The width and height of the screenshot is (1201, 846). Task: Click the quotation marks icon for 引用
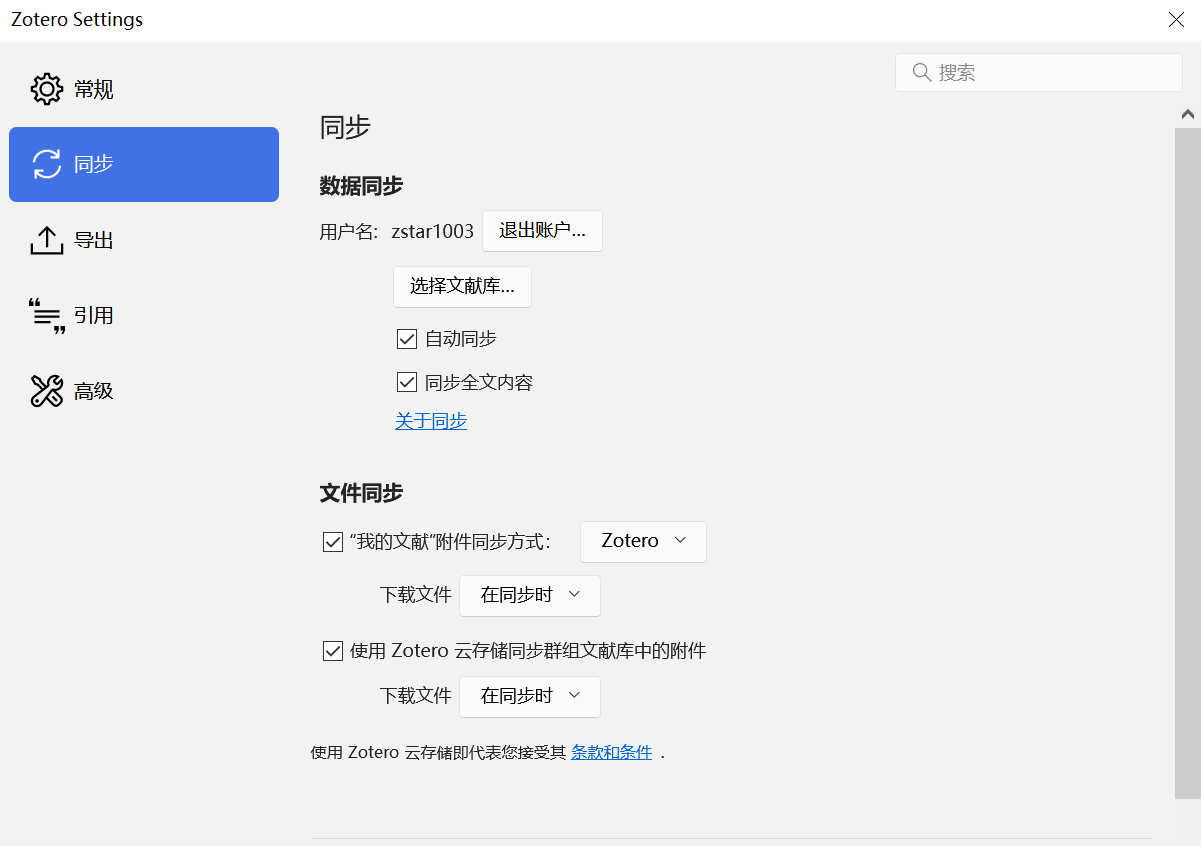(x=47, y=316)
